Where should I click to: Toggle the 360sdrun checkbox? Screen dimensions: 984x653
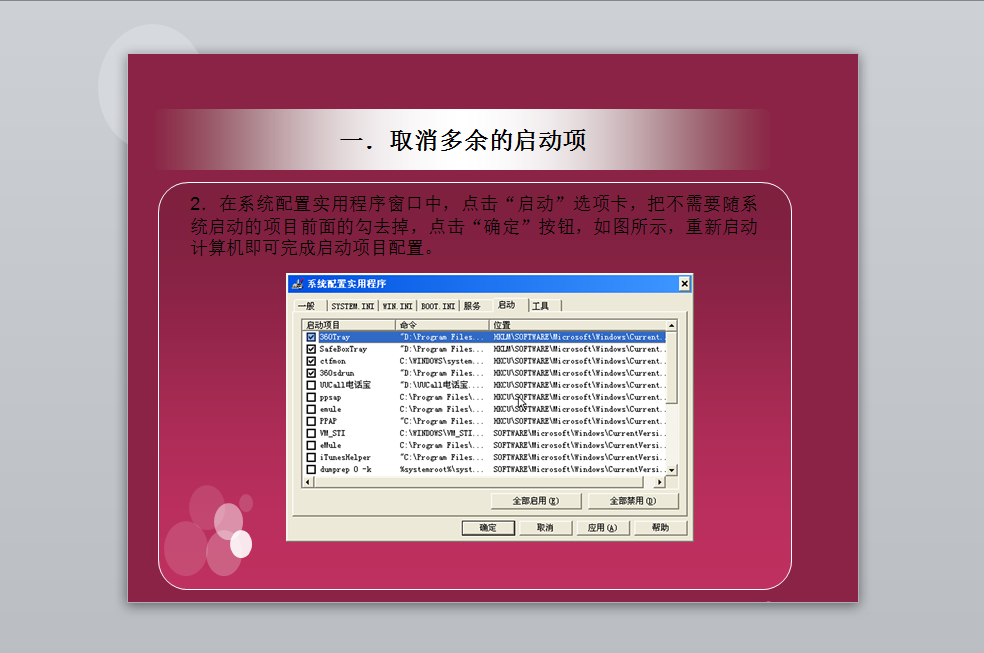click(x=311, y=373)
